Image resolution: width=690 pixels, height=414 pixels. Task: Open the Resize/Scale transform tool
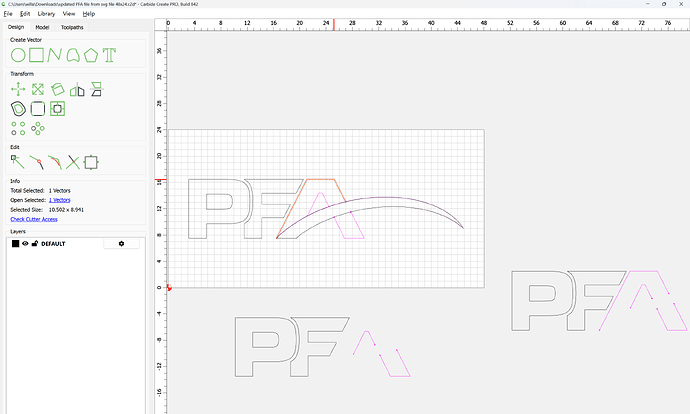tap(37, 89)
